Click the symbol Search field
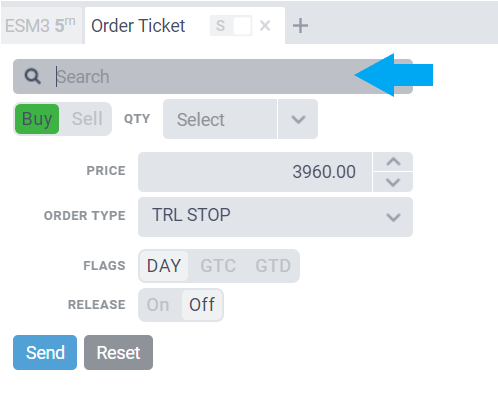Image resolution: width=498 pixels, height=398 pixels. coord(213,76)
